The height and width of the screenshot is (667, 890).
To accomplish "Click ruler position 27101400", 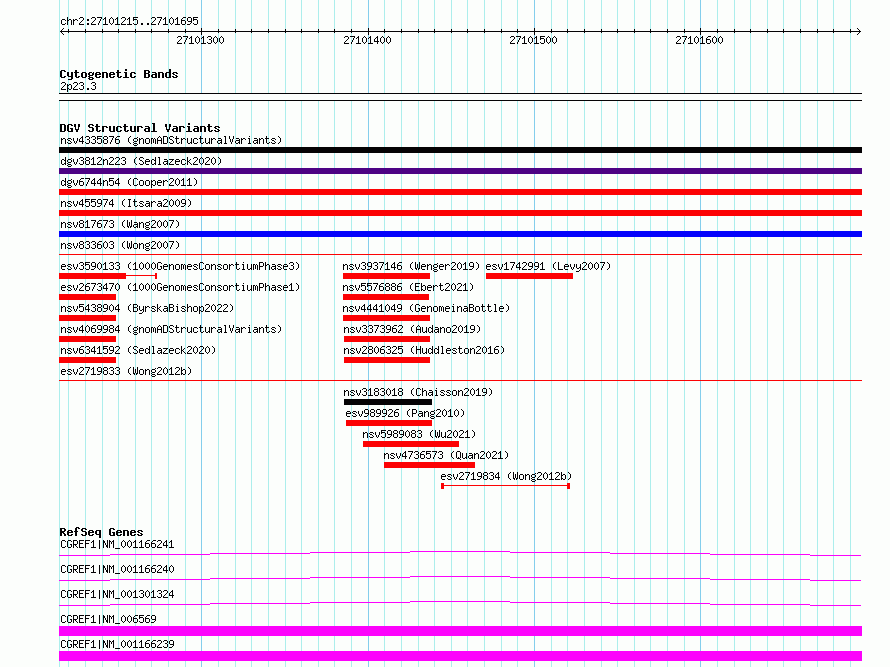I will 367,40.
